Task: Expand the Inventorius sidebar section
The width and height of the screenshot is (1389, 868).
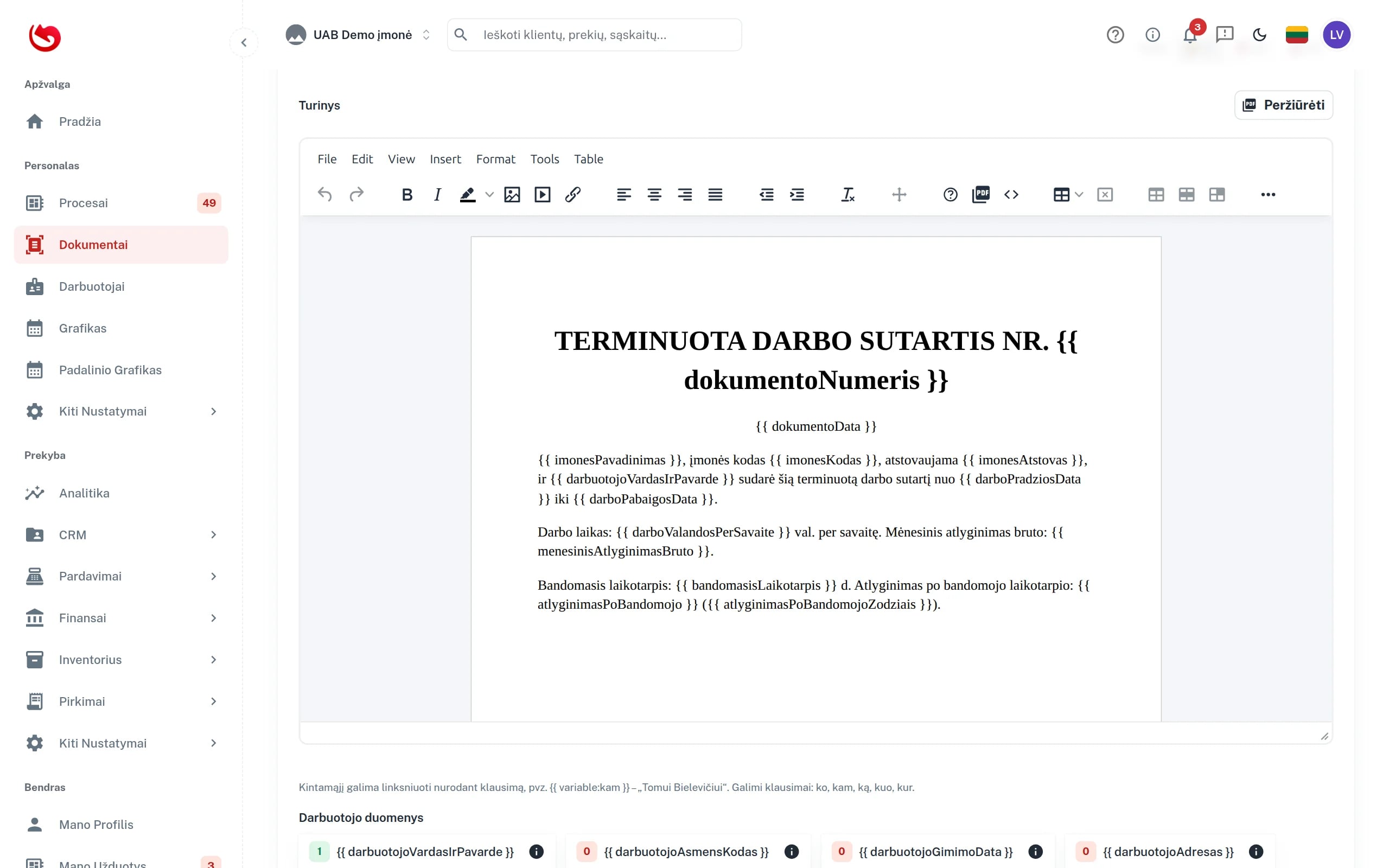Action: tap(121, 660)
